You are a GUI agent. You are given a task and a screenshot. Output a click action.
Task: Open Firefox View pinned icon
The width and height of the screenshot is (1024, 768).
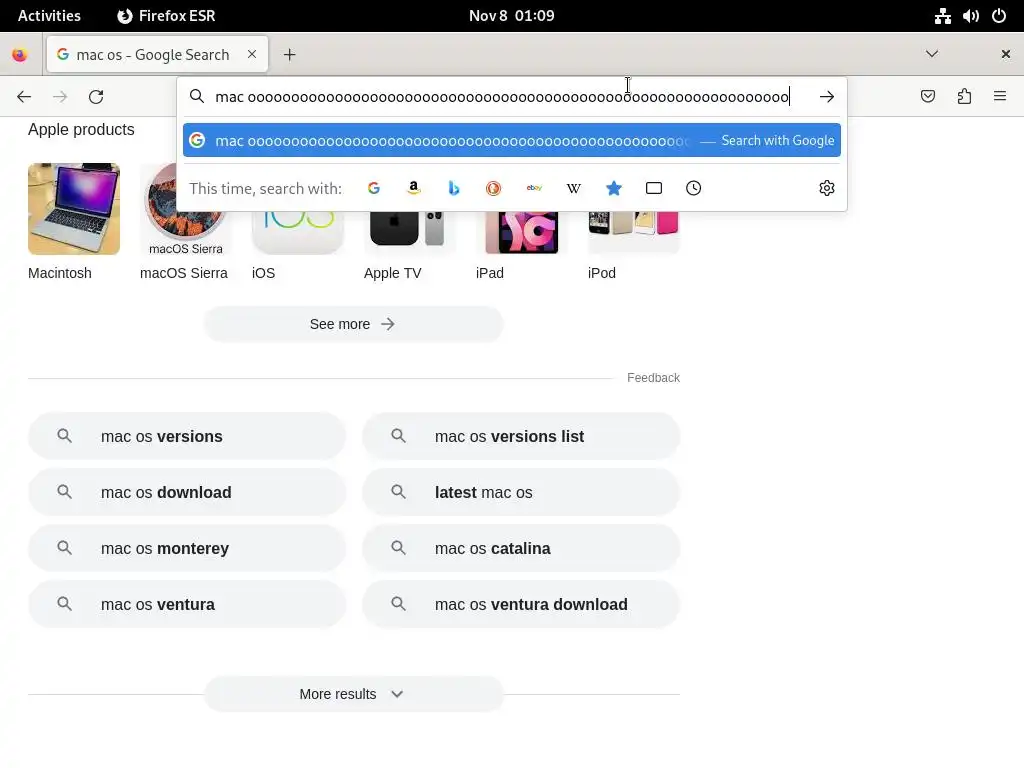[20, 55]
